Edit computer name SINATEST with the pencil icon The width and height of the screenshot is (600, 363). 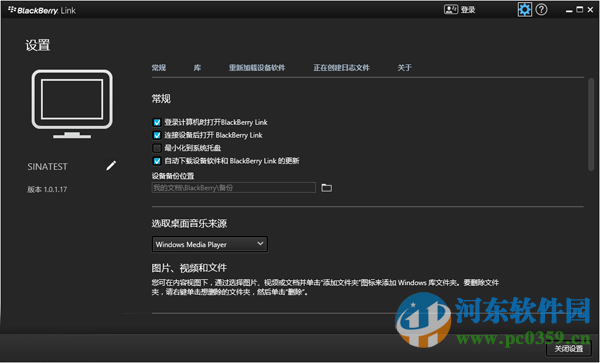(111, 166)
